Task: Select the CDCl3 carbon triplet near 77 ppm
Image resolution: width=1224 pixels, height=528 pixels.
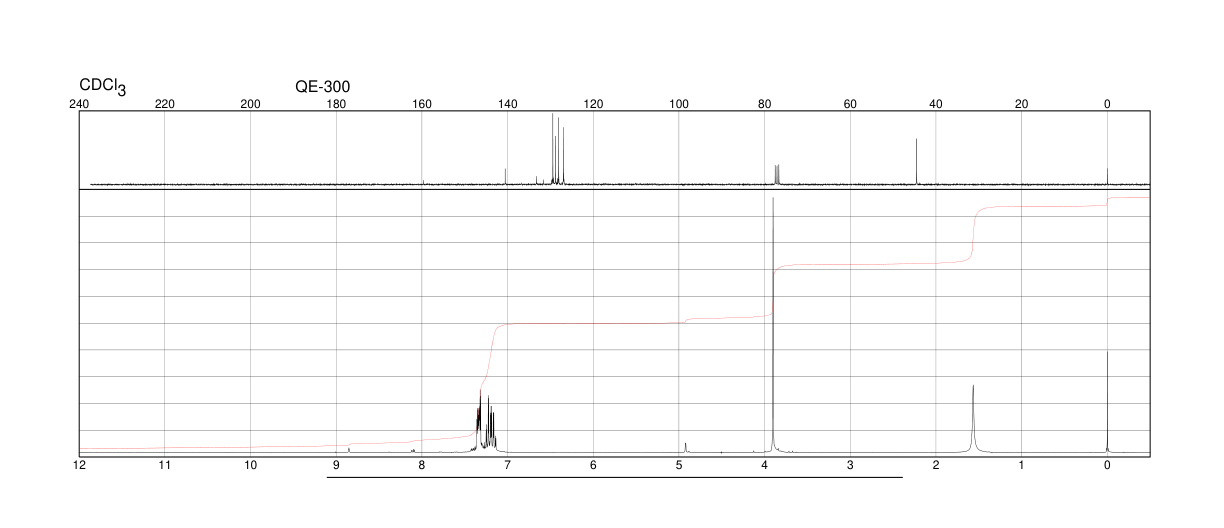Action: point(777,174)
